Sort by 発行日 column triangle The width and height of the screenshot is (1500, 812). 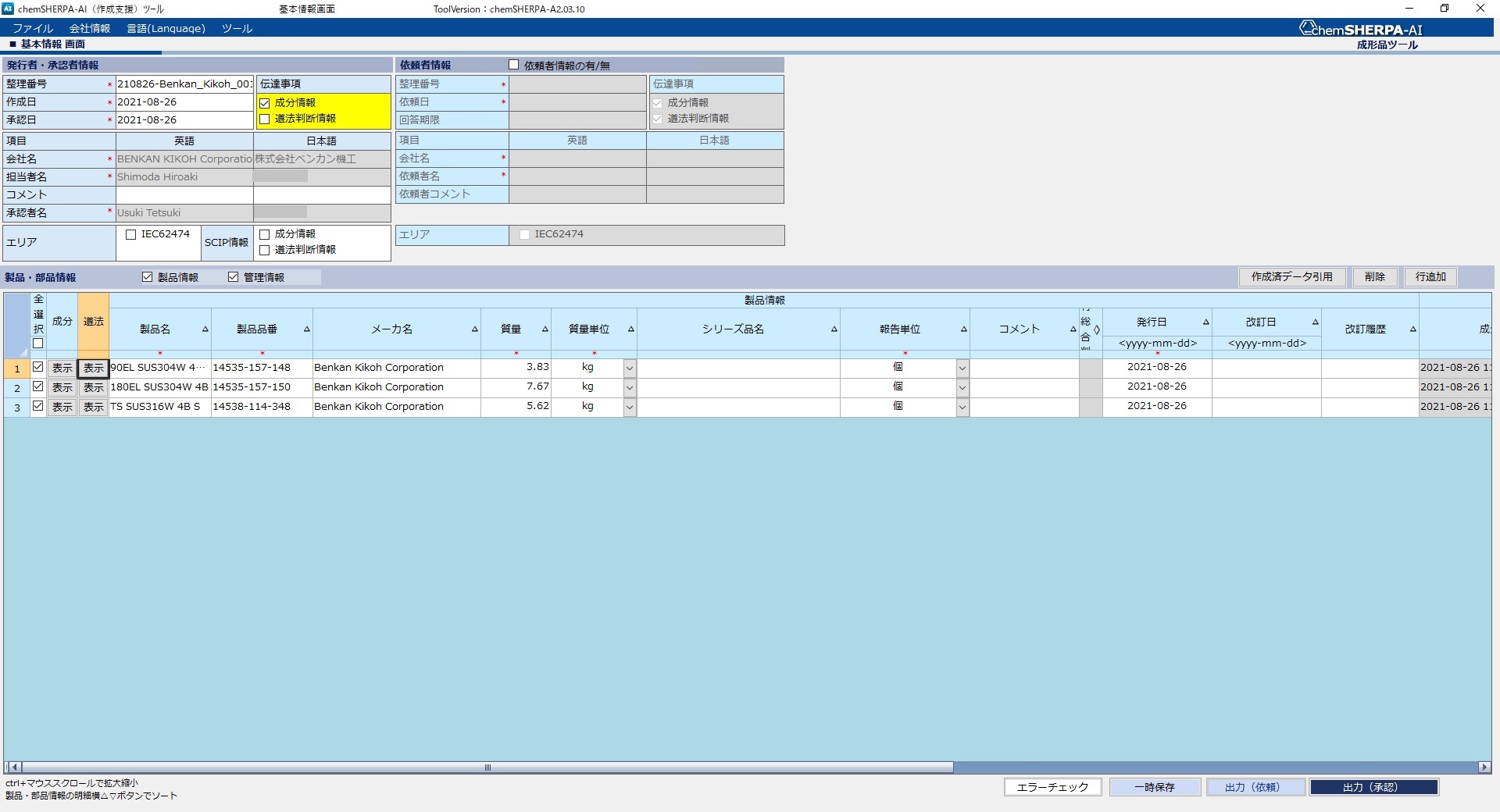(x=1206, y=322)
